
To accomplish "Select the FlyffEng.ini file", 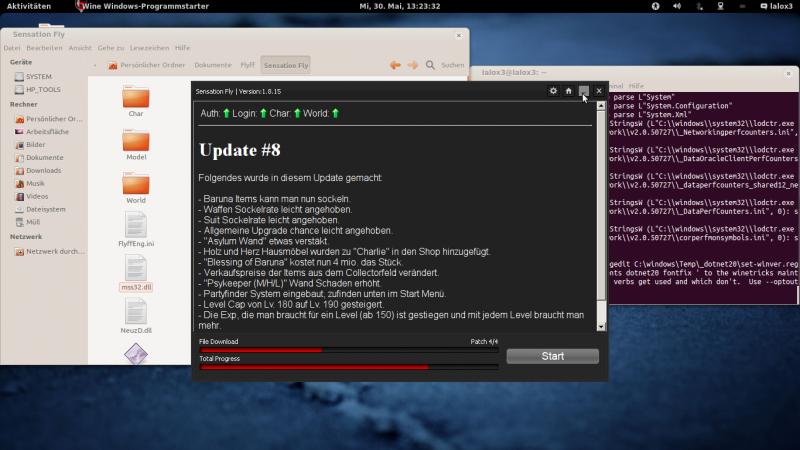I will point(136,229).
